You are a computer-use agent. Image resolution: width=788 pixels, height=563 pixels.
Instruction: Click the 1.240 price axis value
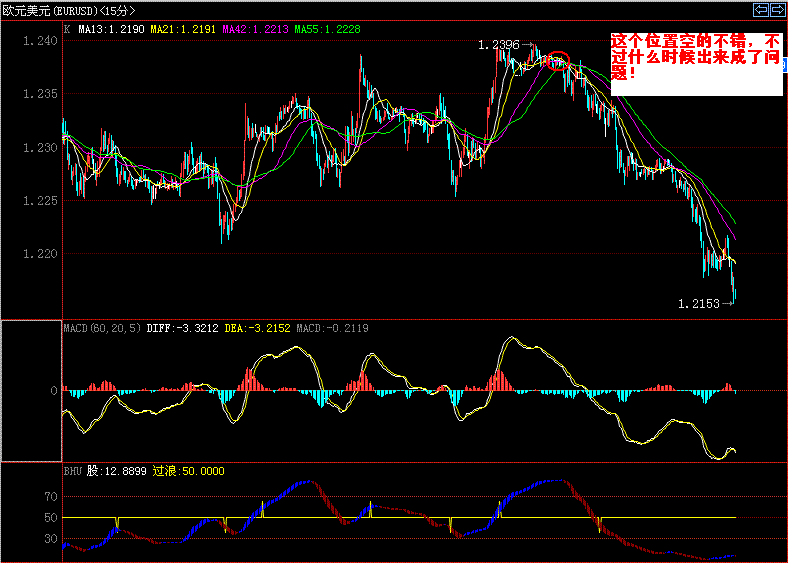tap(40, 41)
